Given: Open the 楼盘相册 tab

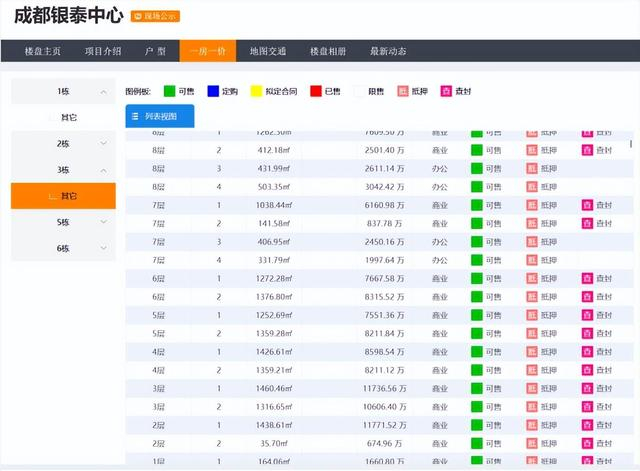Looking at the screenshot, I should point(328,51).
